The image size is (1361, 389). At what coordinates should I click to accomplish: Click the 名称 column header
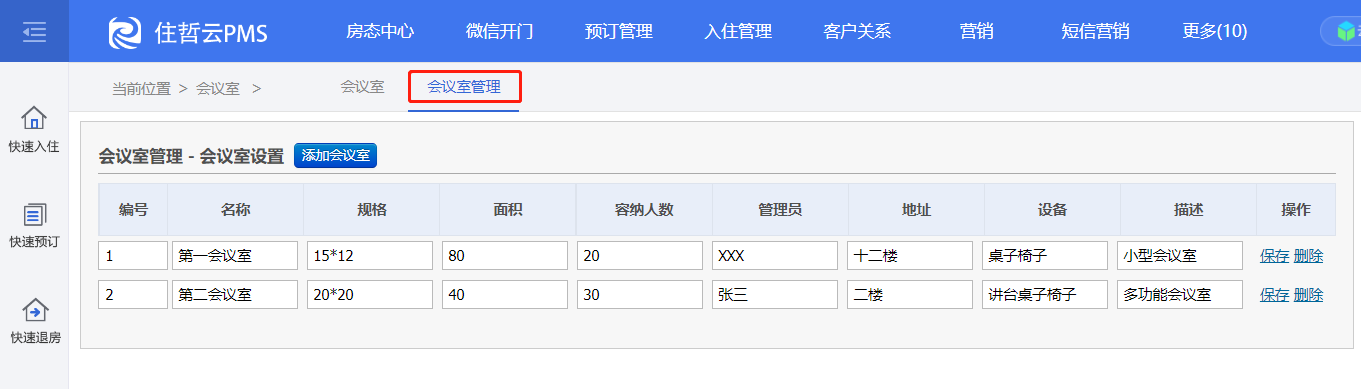[235, 210]
